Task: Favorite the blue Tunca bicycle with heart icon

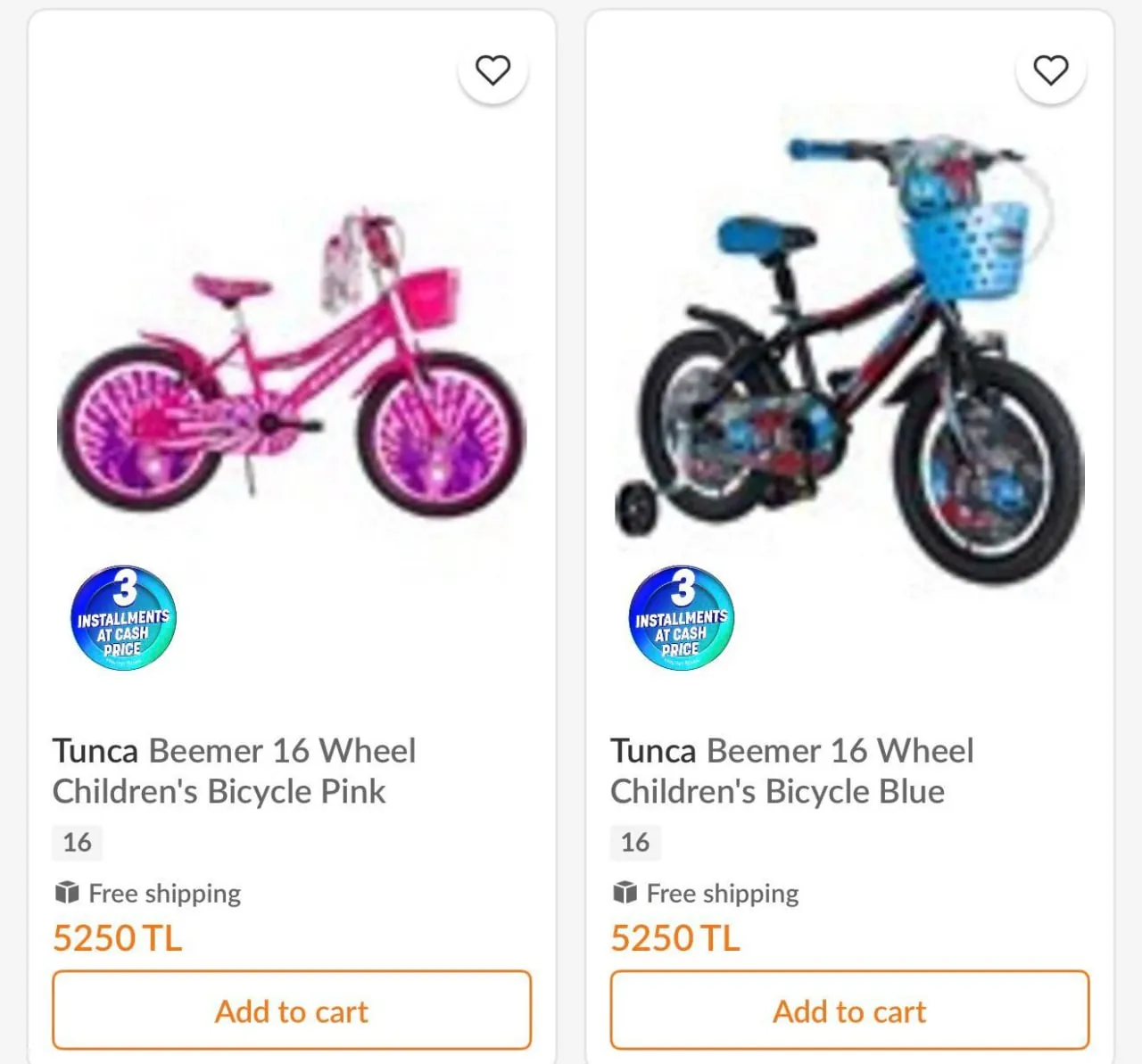Action: tap(1050, 70)
